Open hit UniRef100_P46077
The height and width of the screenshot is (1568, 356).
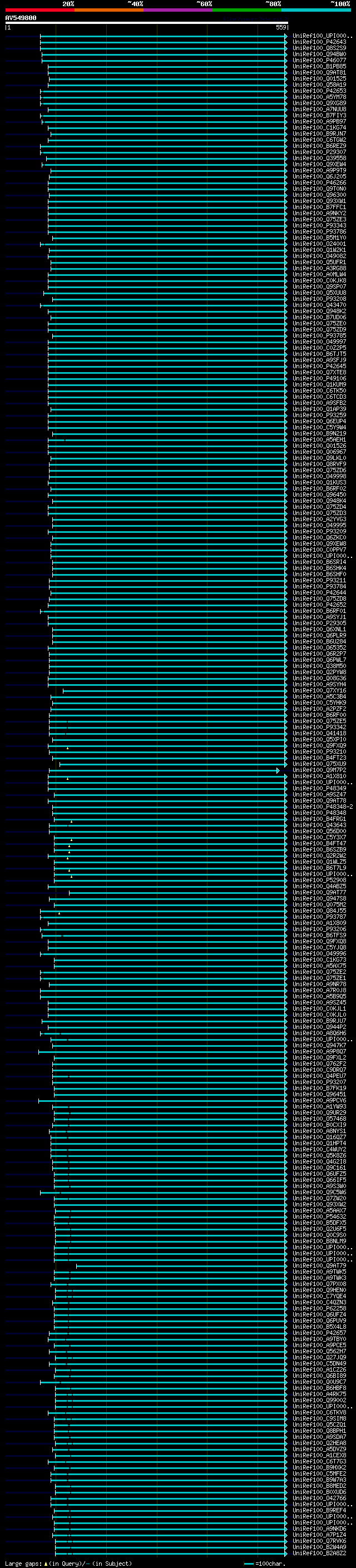click(319, 60)
